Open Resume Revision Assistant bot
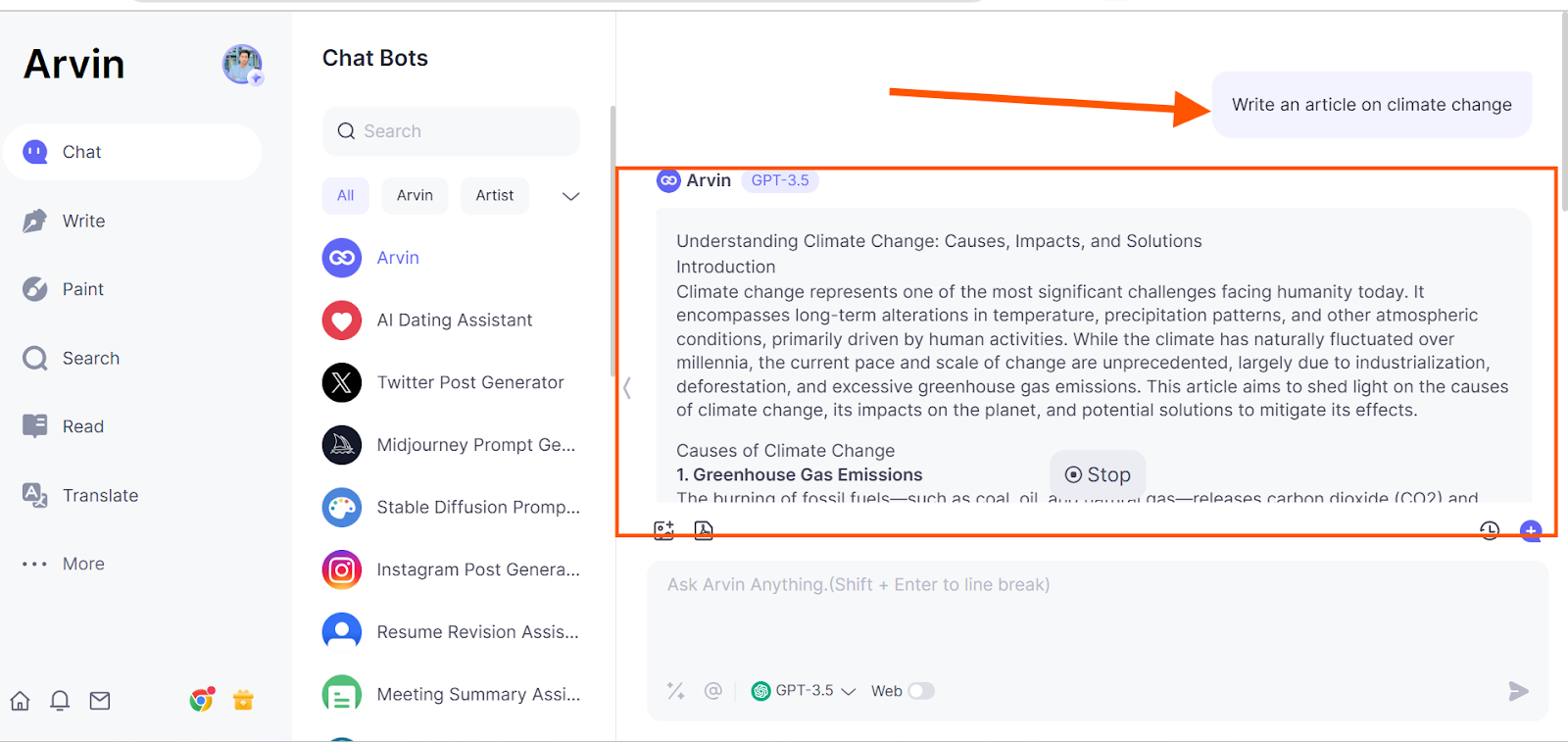This screenshot has height=742, width=1568. coord(451,632)
